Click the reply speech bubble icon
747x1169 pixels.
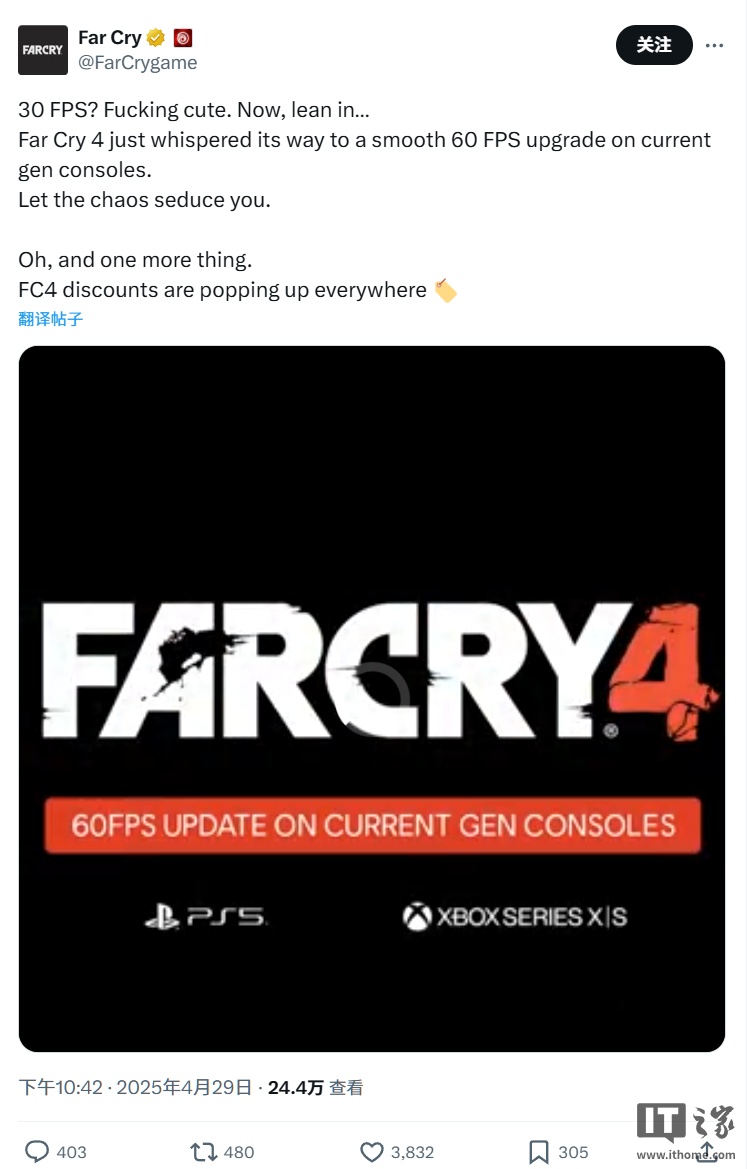coord(37,1152)
